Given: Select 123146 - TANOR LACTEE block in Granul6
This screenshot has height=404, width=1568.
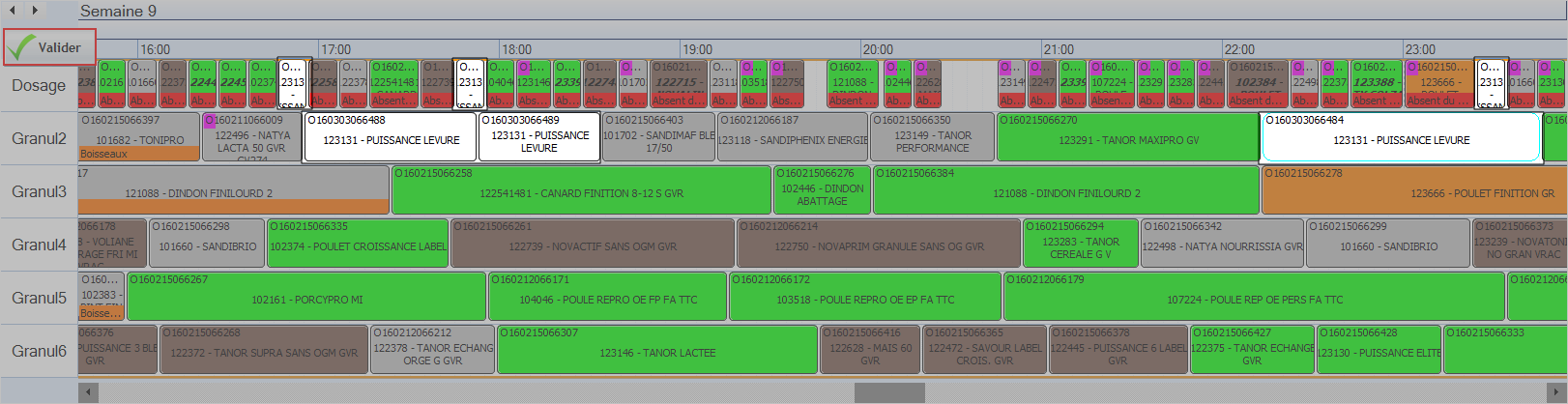Looking at the screenshot, I should pos(657,350).
